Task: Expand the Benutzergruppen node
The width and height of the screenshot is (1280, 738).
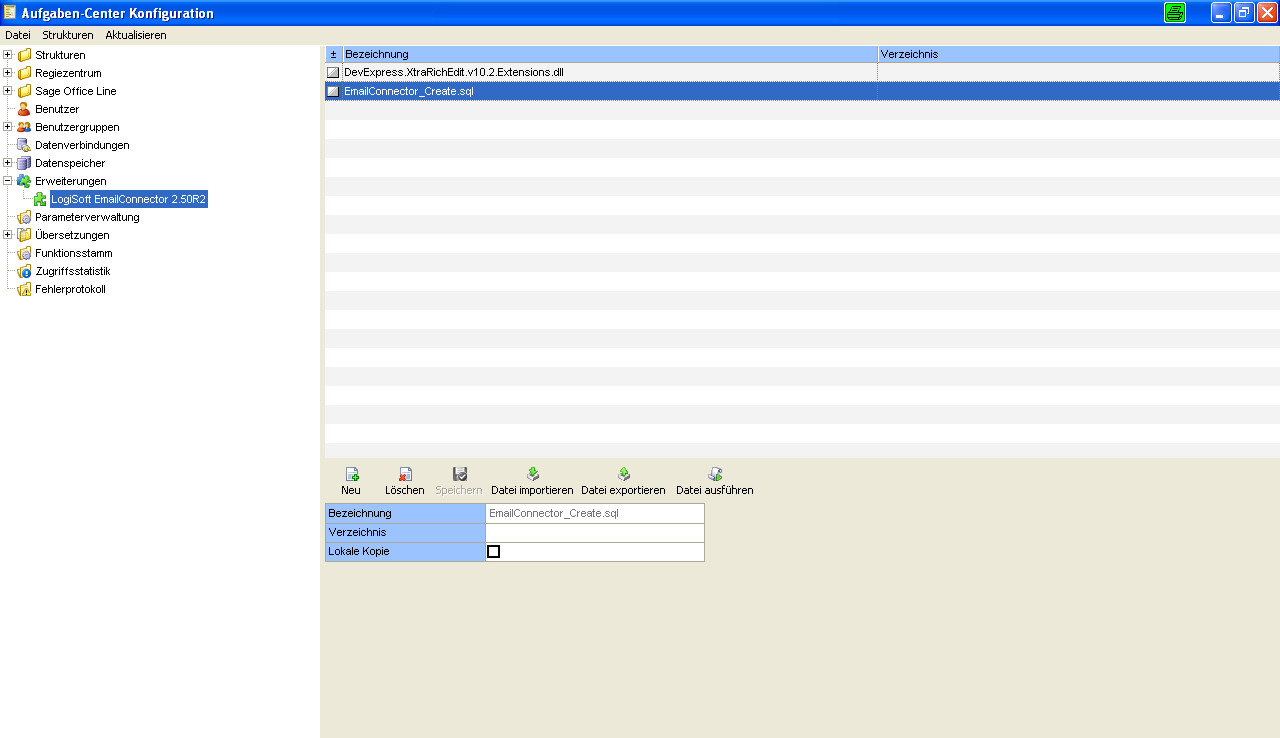Action: 8,127
